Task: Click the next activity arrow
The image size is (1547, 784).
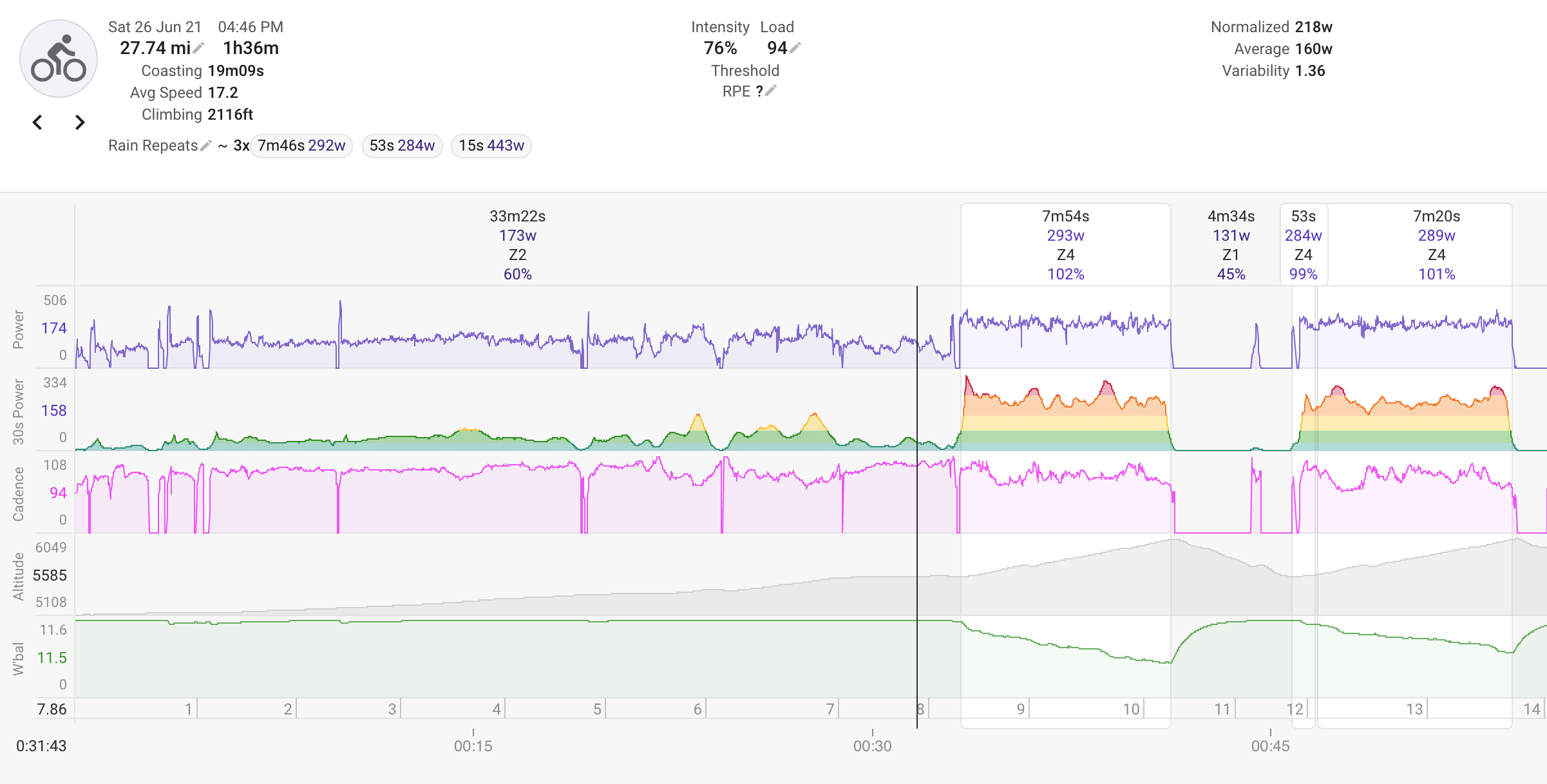Action: pos(79,120)
